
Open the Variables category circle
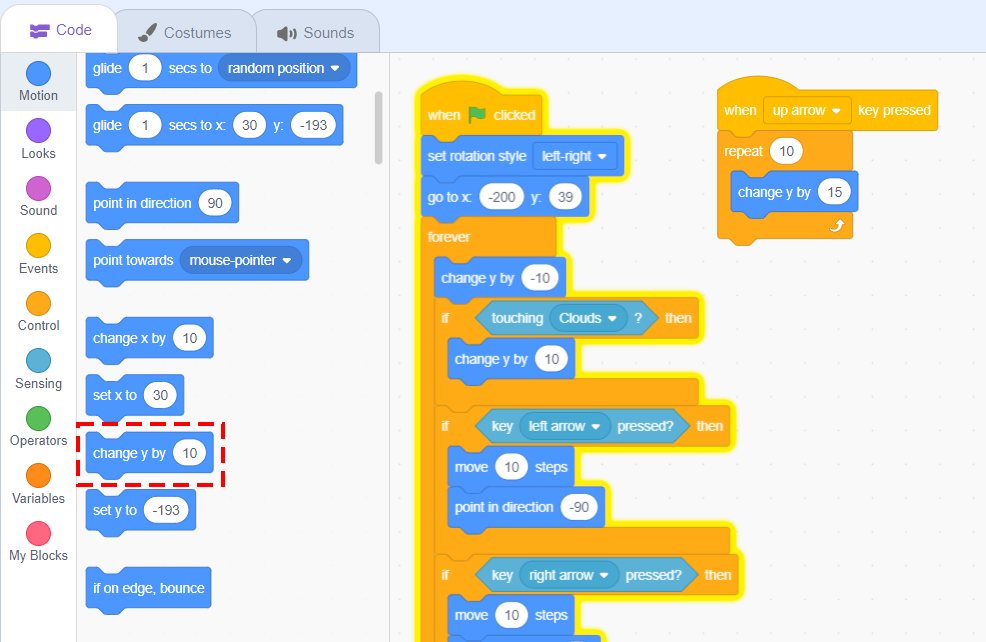[x=38, y=476]
